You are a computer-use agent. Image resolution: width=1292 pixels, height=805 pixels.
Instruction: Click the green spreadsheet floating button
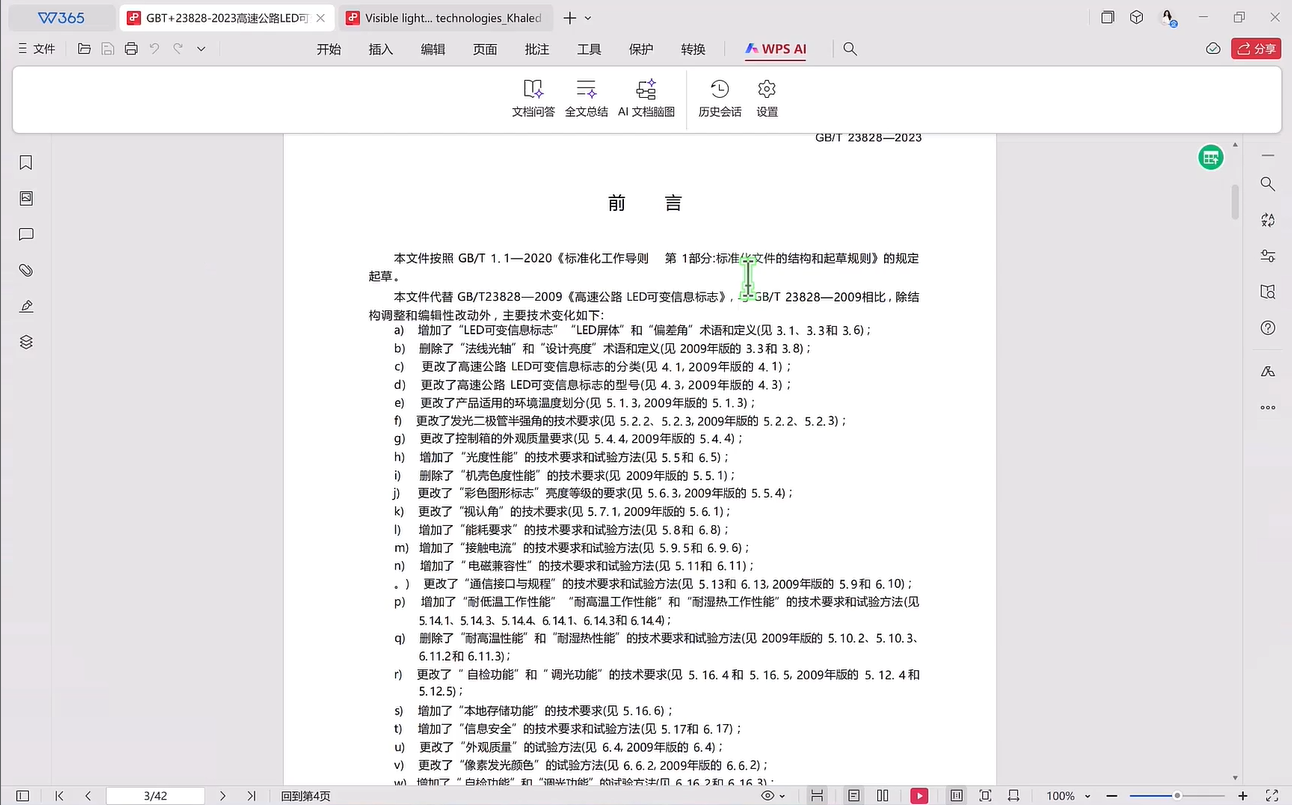pyautogui.click(x=1211, y=157)
